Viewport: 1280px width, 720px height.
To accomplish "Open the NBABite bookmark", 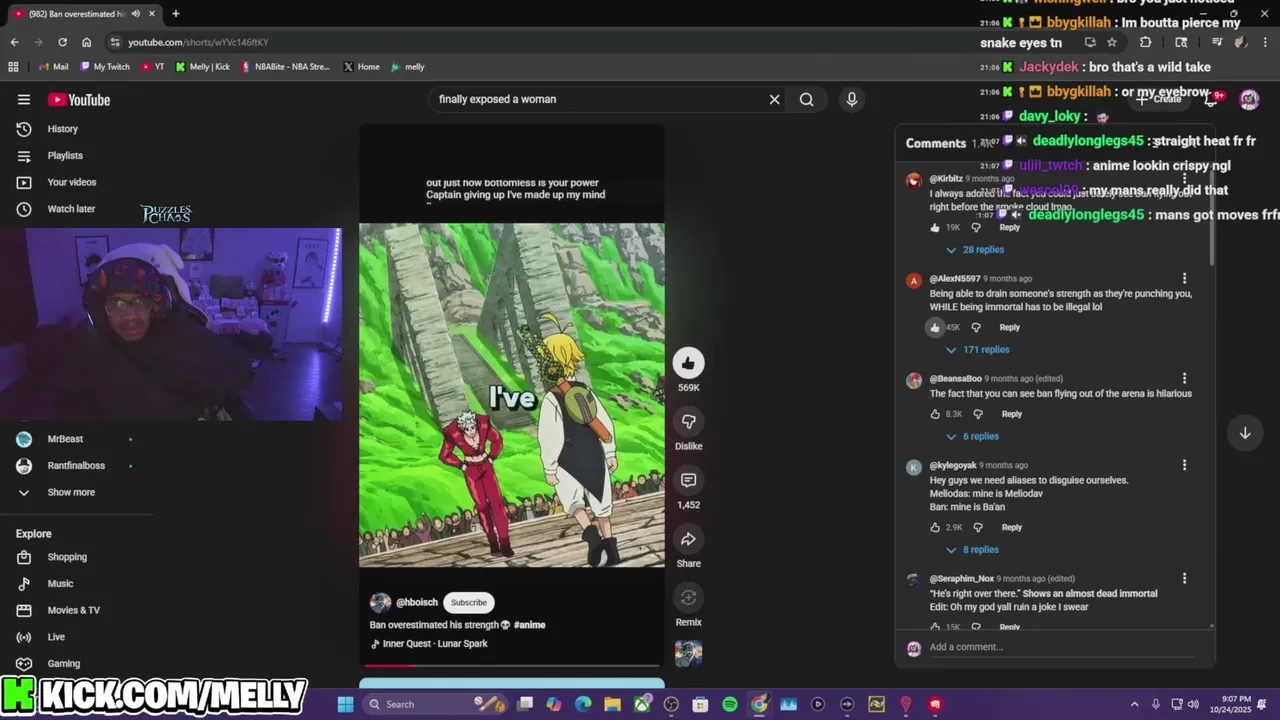I will (x=285, y=67).
